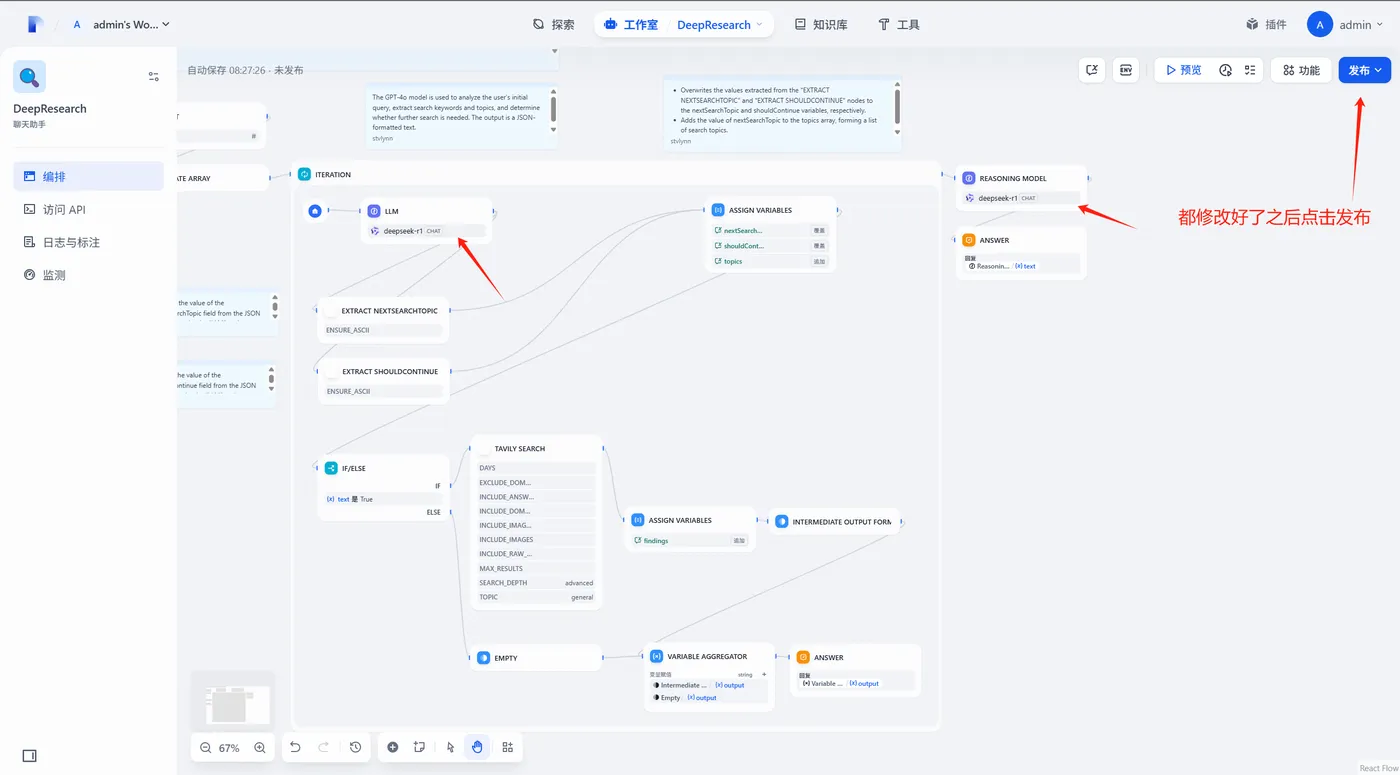
Task: Select the EMPTY node
Action: click(x=536, y=658)
